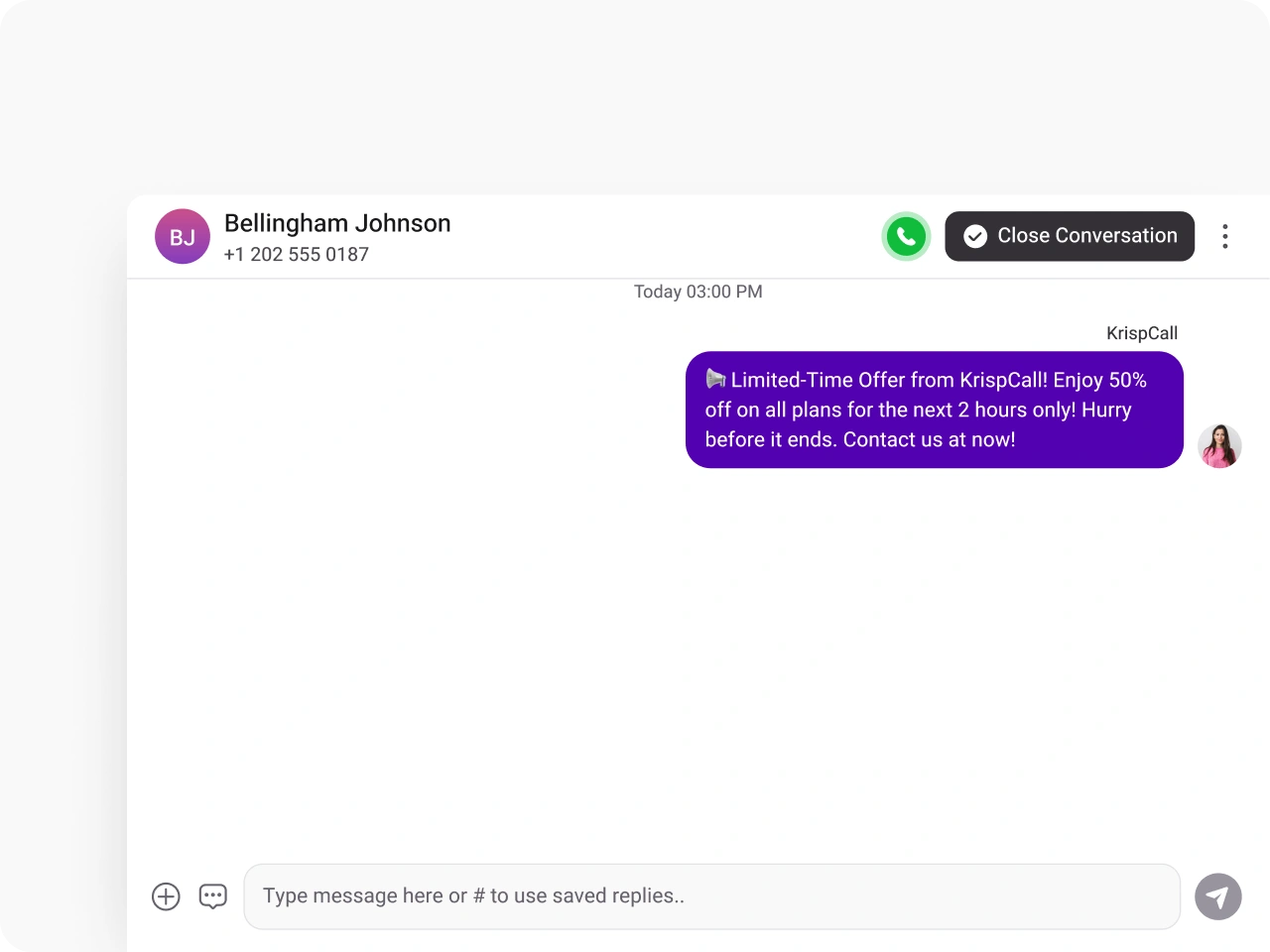Open the agent's profile photo beside the message
Image resolution: width=1270 pixels, height=952 pixels.
click(x=1219, y=446)
